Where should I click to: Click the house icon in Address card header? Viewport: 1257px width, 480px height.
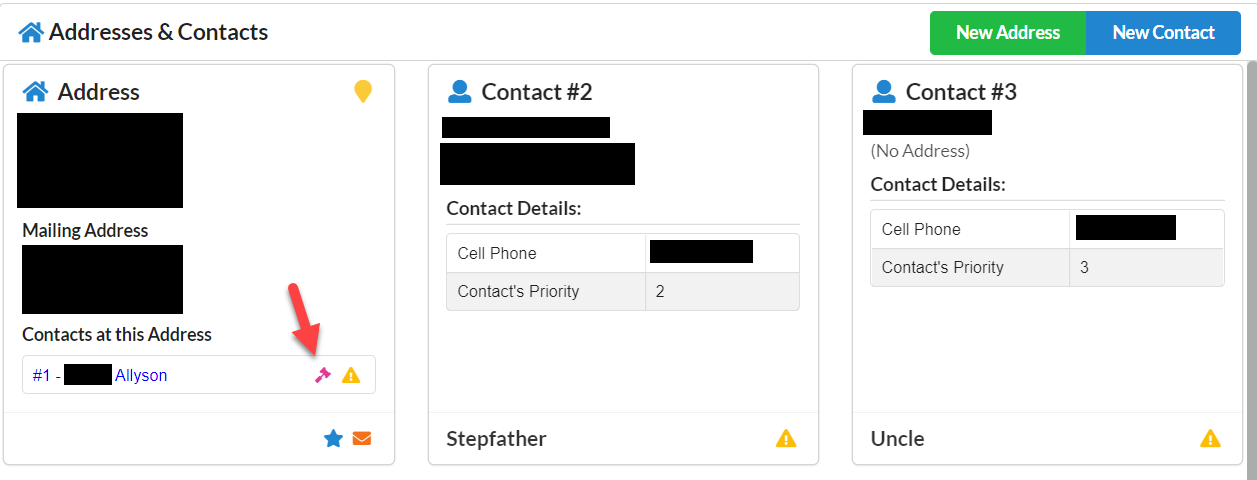pyautogui.click(x=36, y=92)
